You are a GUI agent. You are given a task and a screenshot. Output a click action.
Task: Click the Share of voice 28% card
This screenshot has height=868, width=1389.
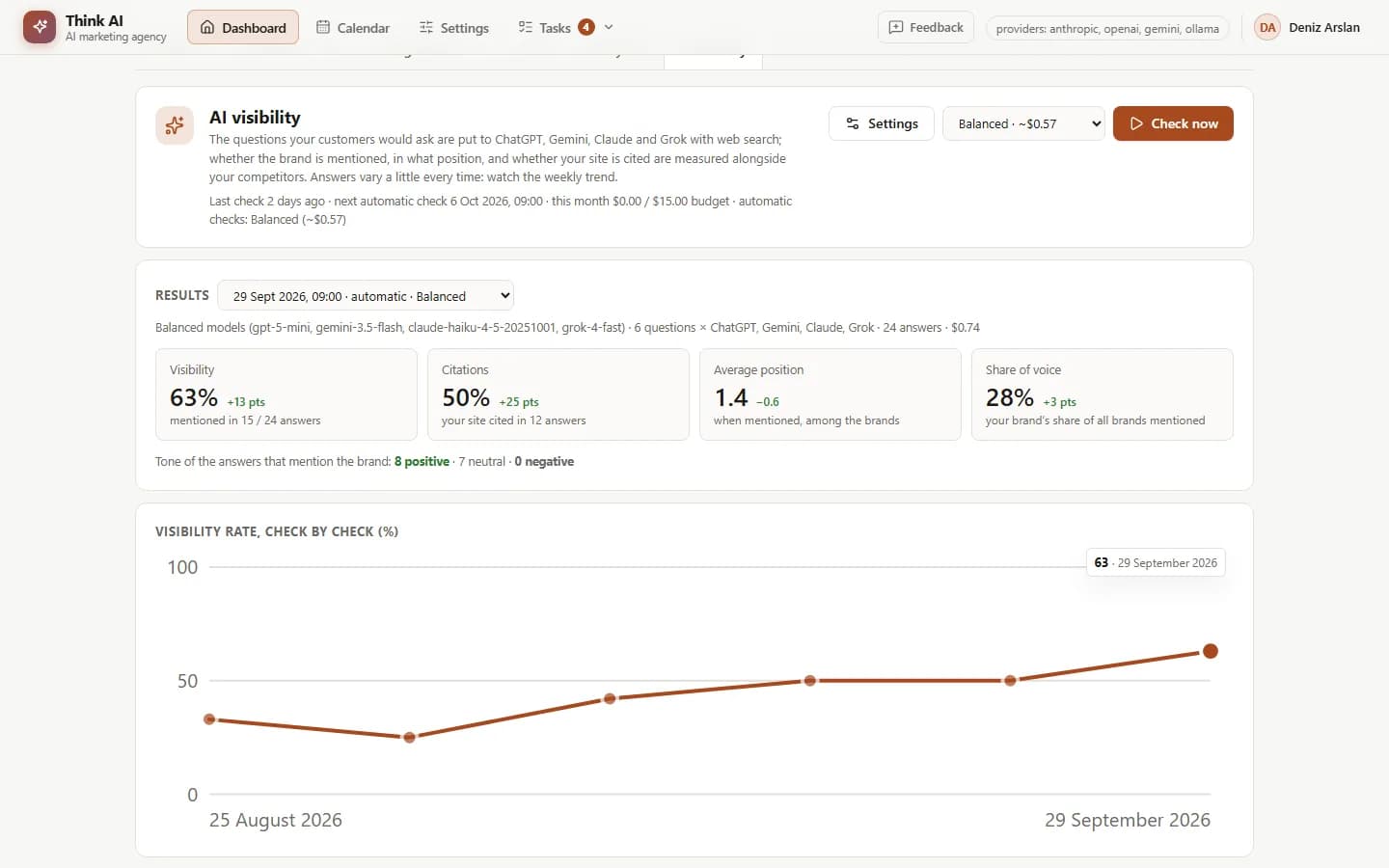[x=1103, y=394]
